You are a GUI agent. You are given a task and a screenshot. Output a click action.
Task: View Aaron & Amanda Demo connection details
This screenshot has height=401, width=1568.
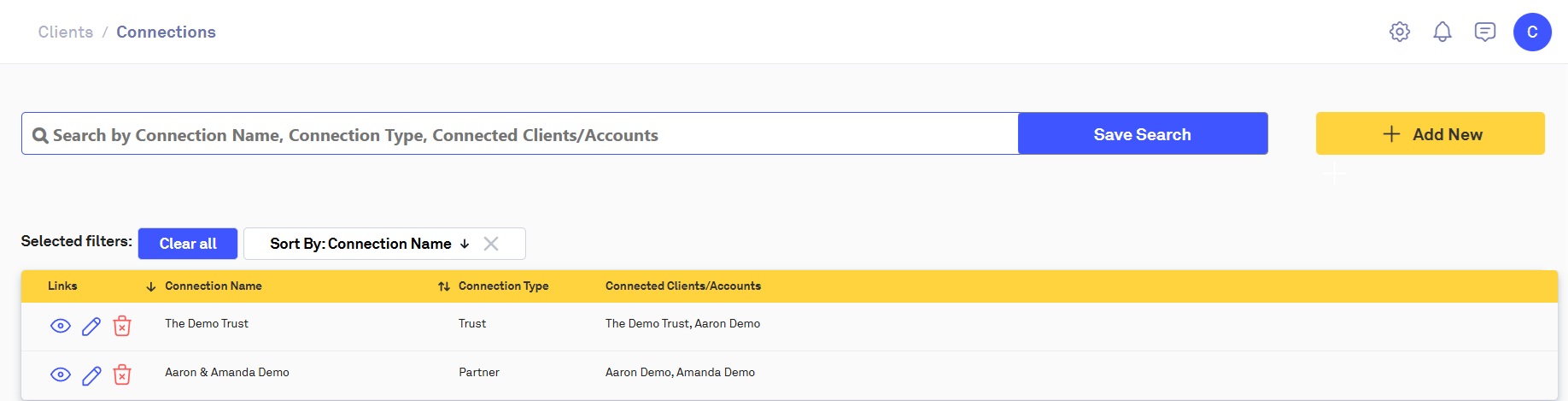(x=61, y=374)
